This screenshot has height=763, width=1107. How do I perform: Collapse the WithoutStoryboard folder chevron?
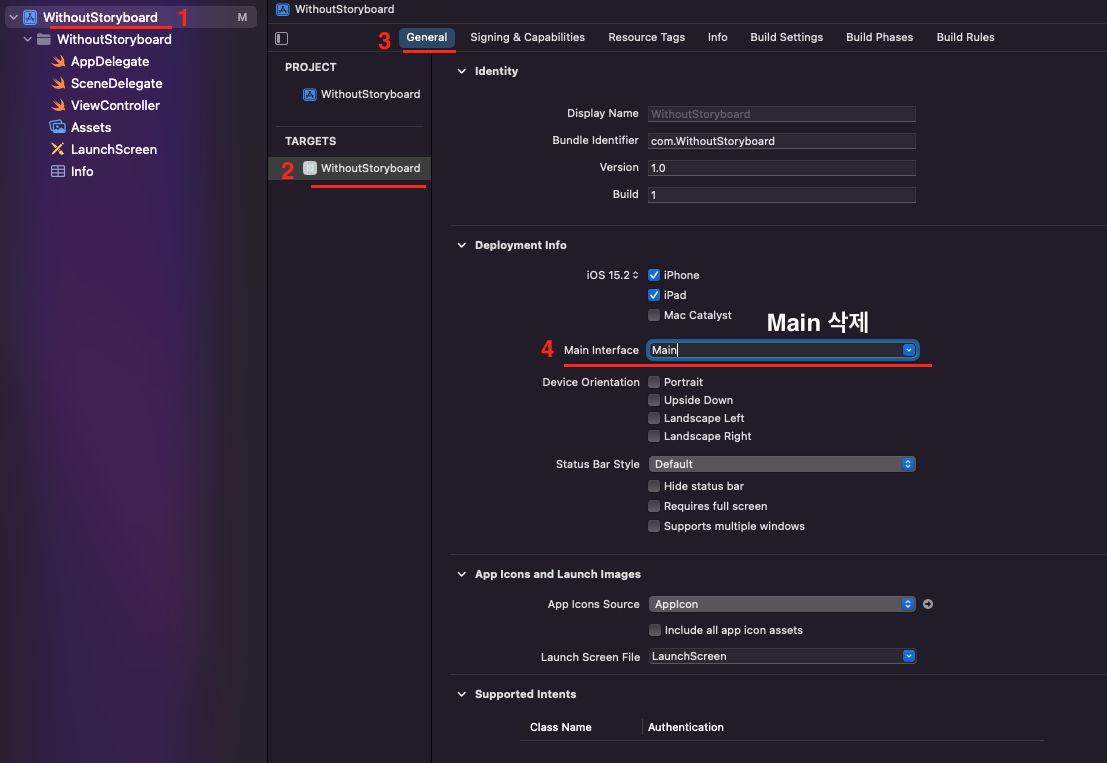coord(28,40)
